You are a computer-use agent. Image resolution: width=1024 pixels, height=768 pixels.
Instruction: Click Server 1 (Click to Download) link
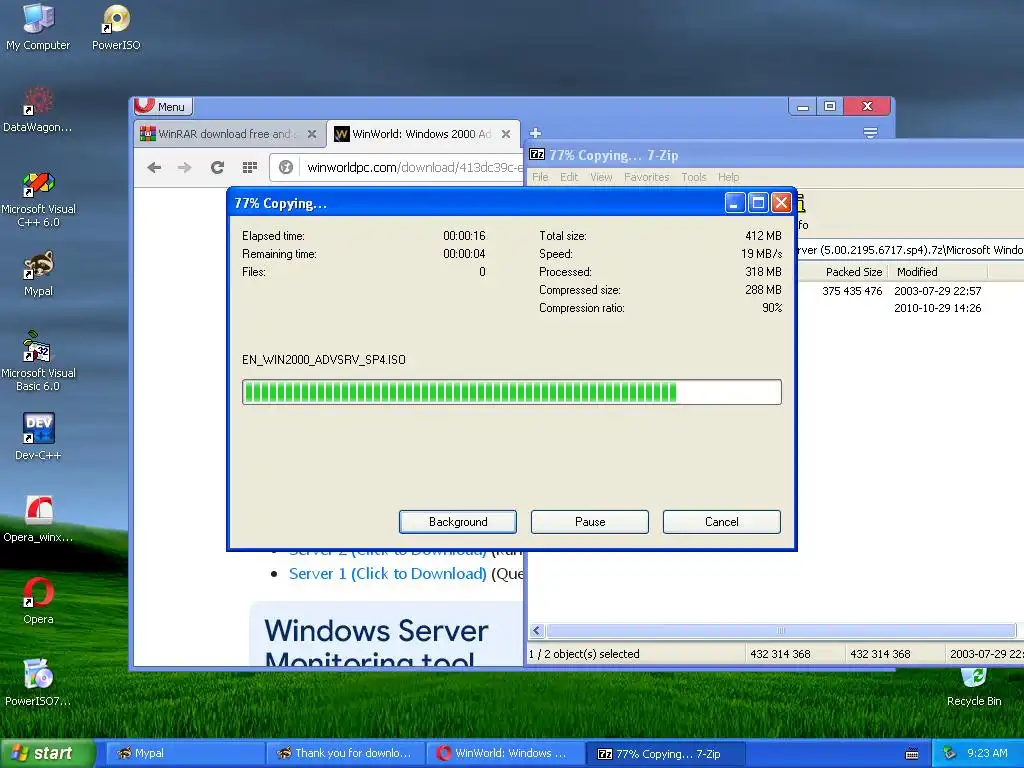click(x=388, y=573)
